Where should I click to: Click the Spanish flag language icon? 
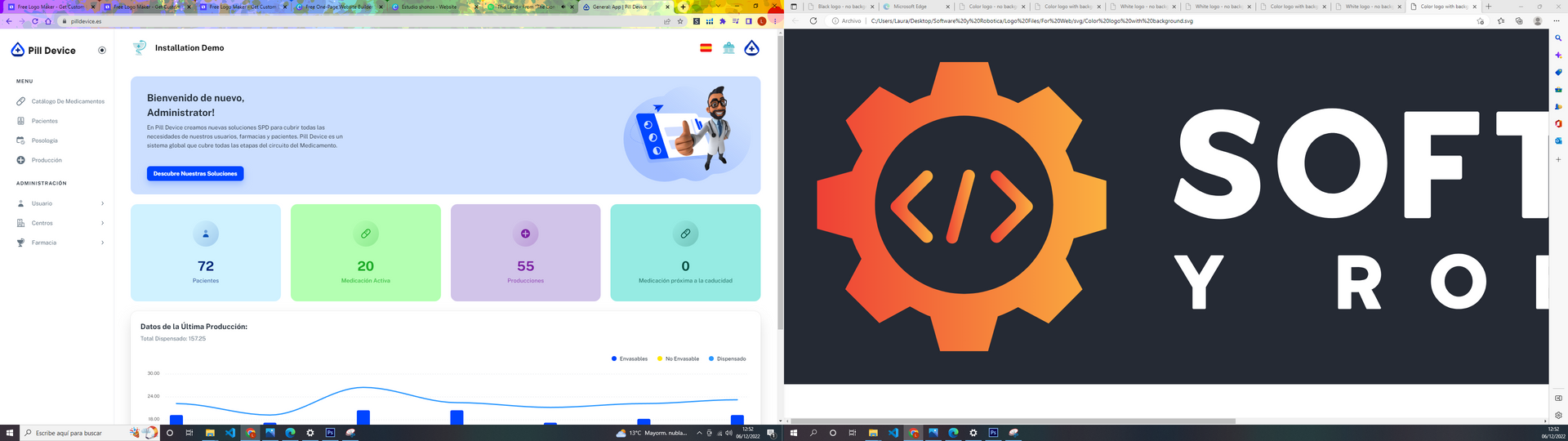coord(706,48)
